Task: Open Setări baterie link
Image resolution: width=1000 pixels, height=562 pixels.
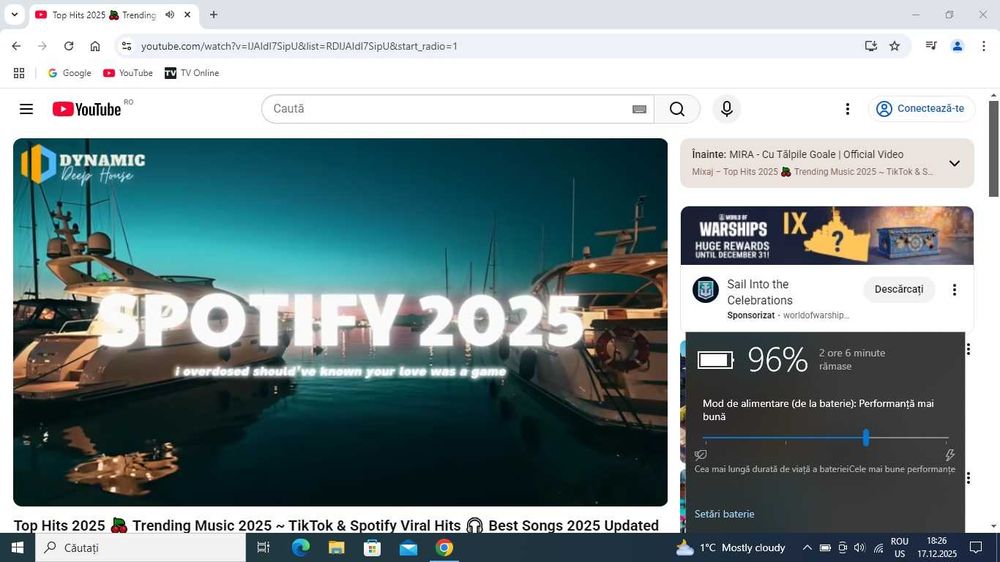Action: 724,514
